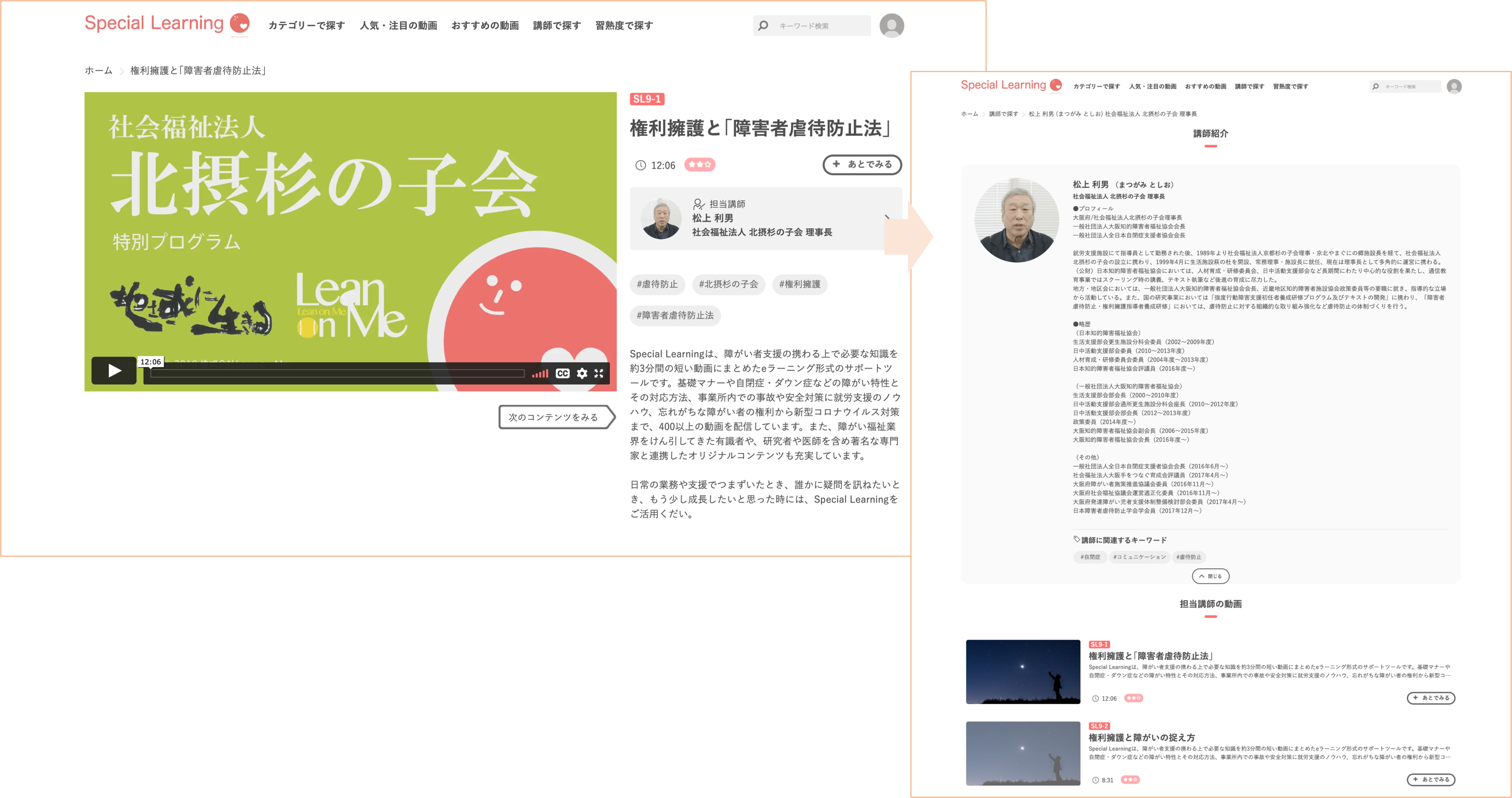The width and height of the screenshot is (1512, 798).
Task: Collapse profile with 閉じる button
Action: tap(1210, 576)
